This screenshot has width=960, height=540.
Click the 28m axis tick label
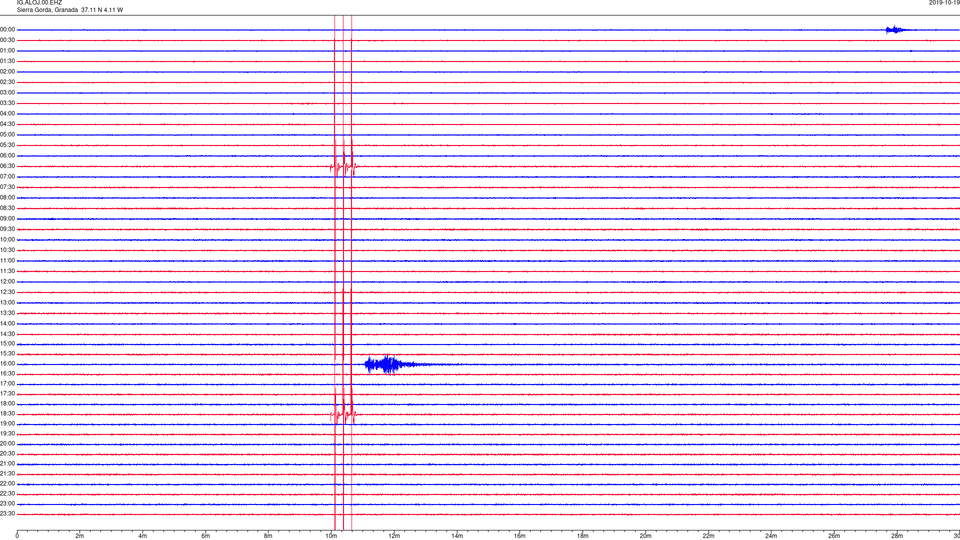coord(897,536)
